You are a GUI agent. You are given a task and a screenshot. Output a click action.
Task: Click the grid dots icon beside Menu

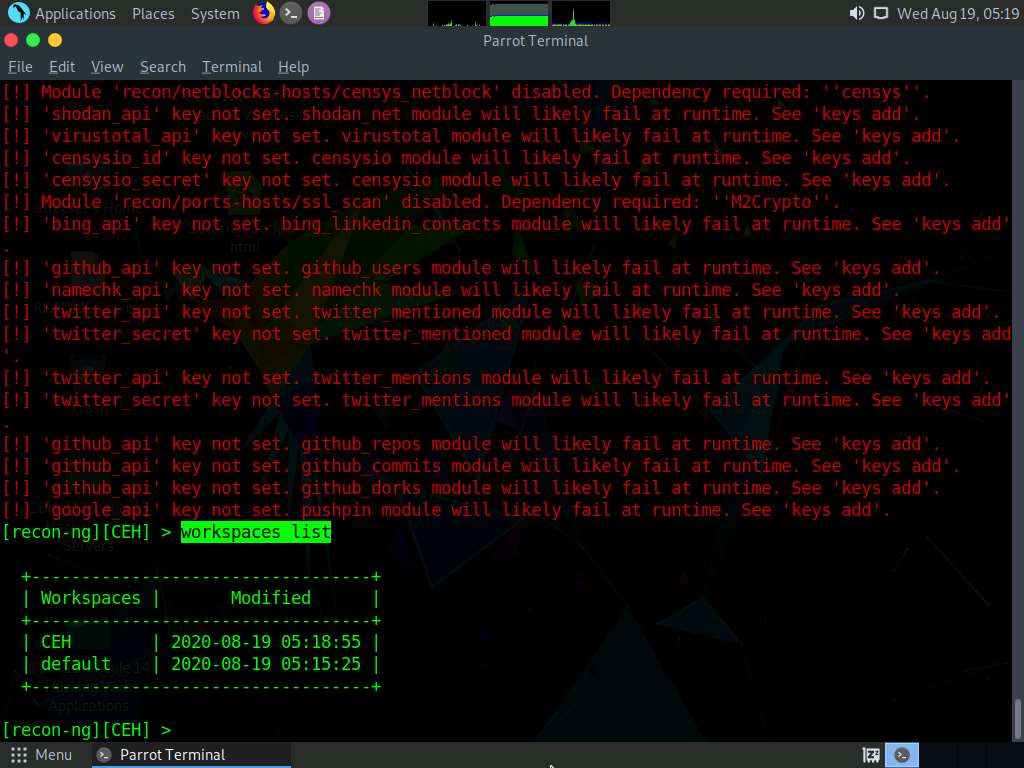19,755
